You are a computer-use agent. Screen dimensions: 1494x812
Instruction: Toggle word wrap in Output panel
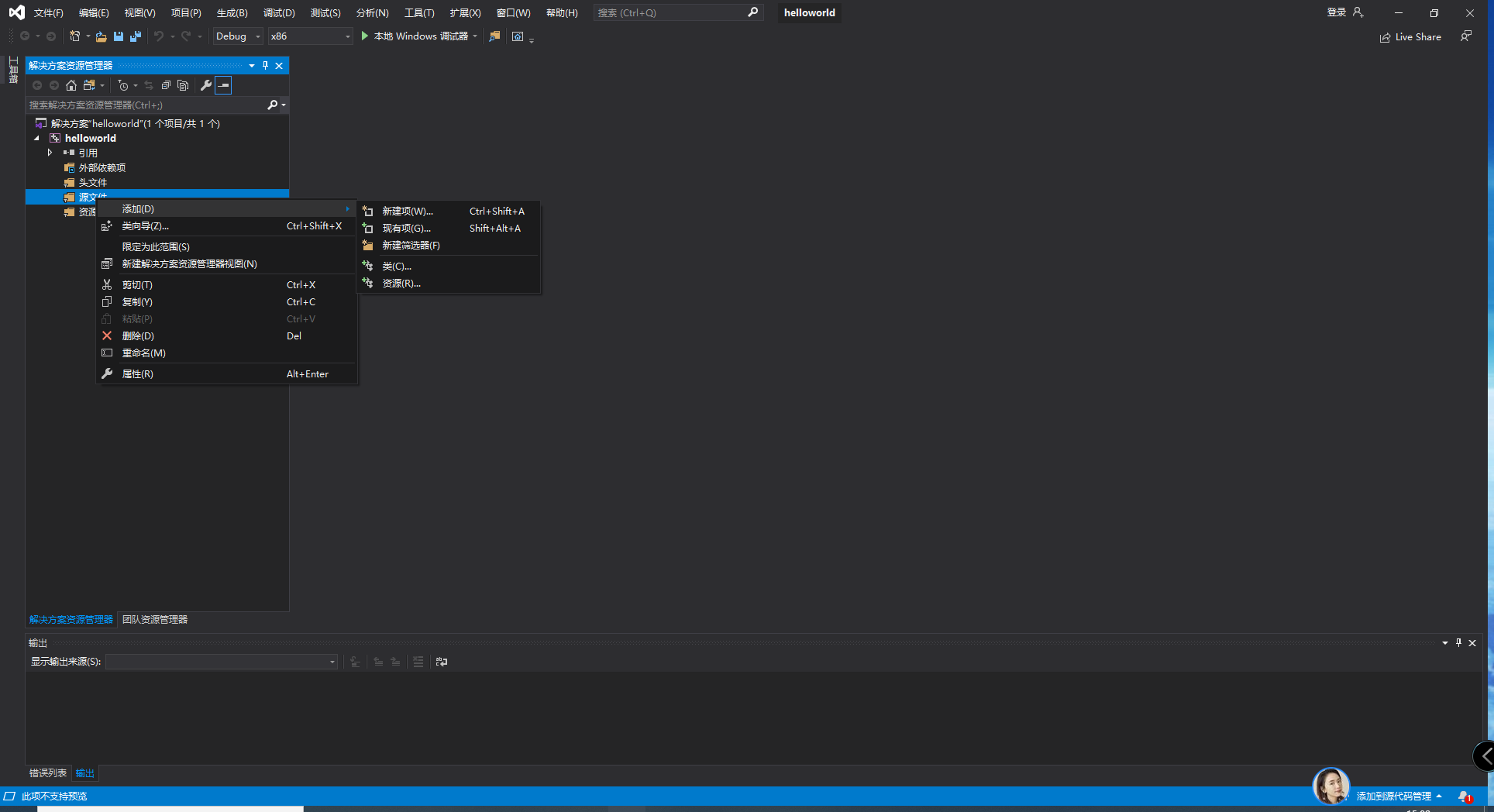click(442, 662)
